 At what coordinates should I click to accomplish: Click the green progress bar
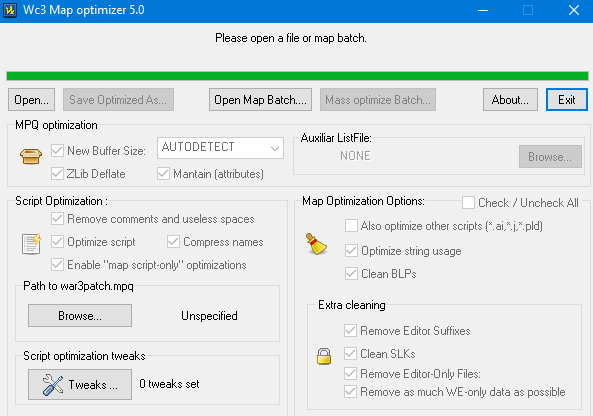pos(297,76)
